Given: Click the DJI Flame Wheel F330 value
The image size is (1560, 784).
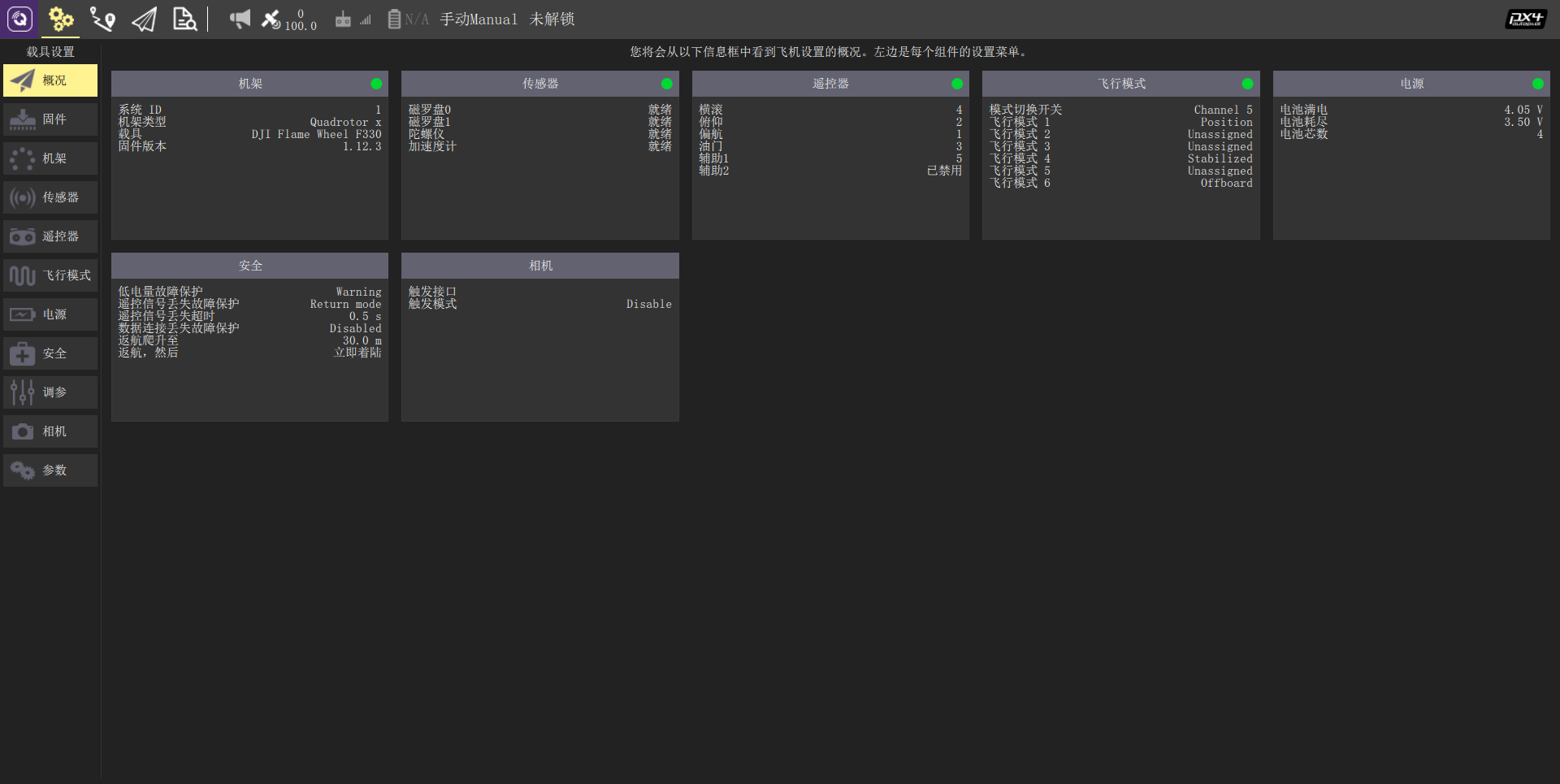Looking at the screenshot, I should pos(316,134).
